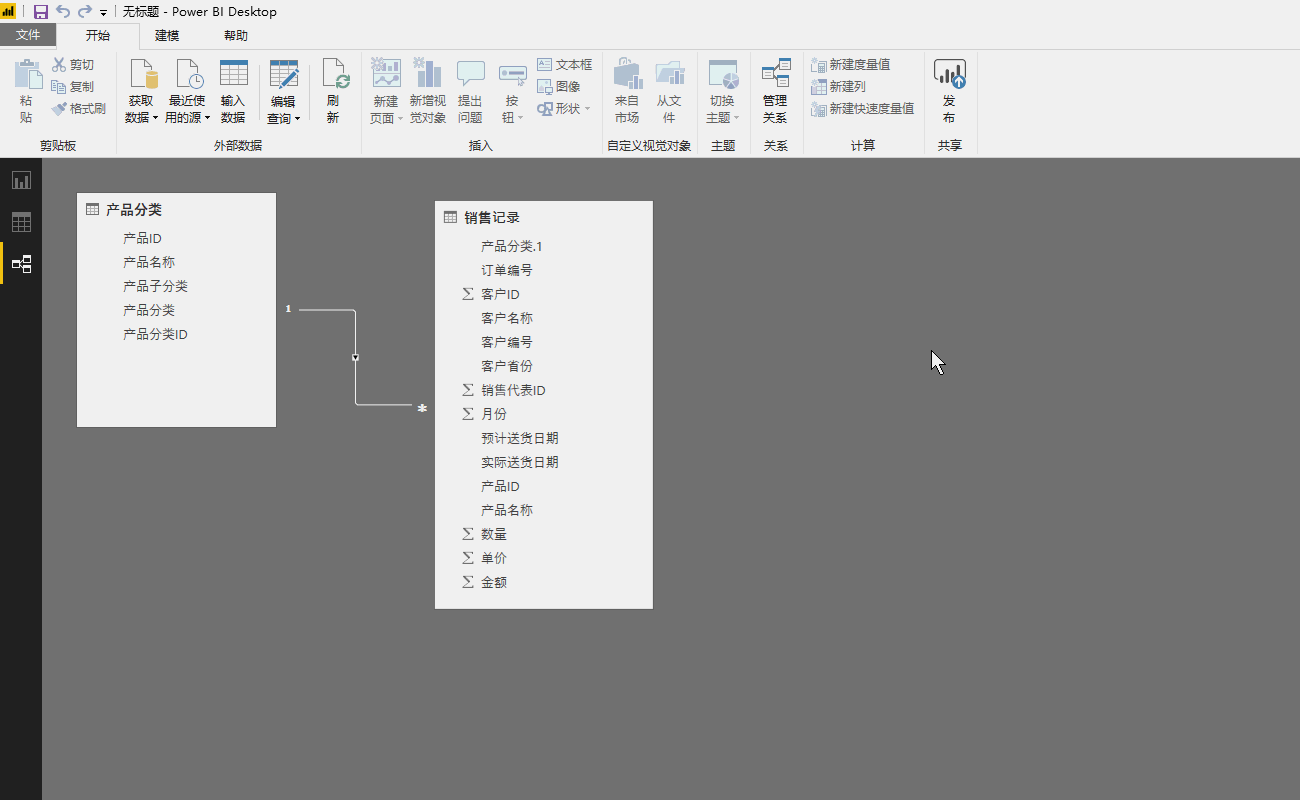Screen dimensions: 1300x800
Task: Insert a 文本框 text box
Action: coord(565,65)
